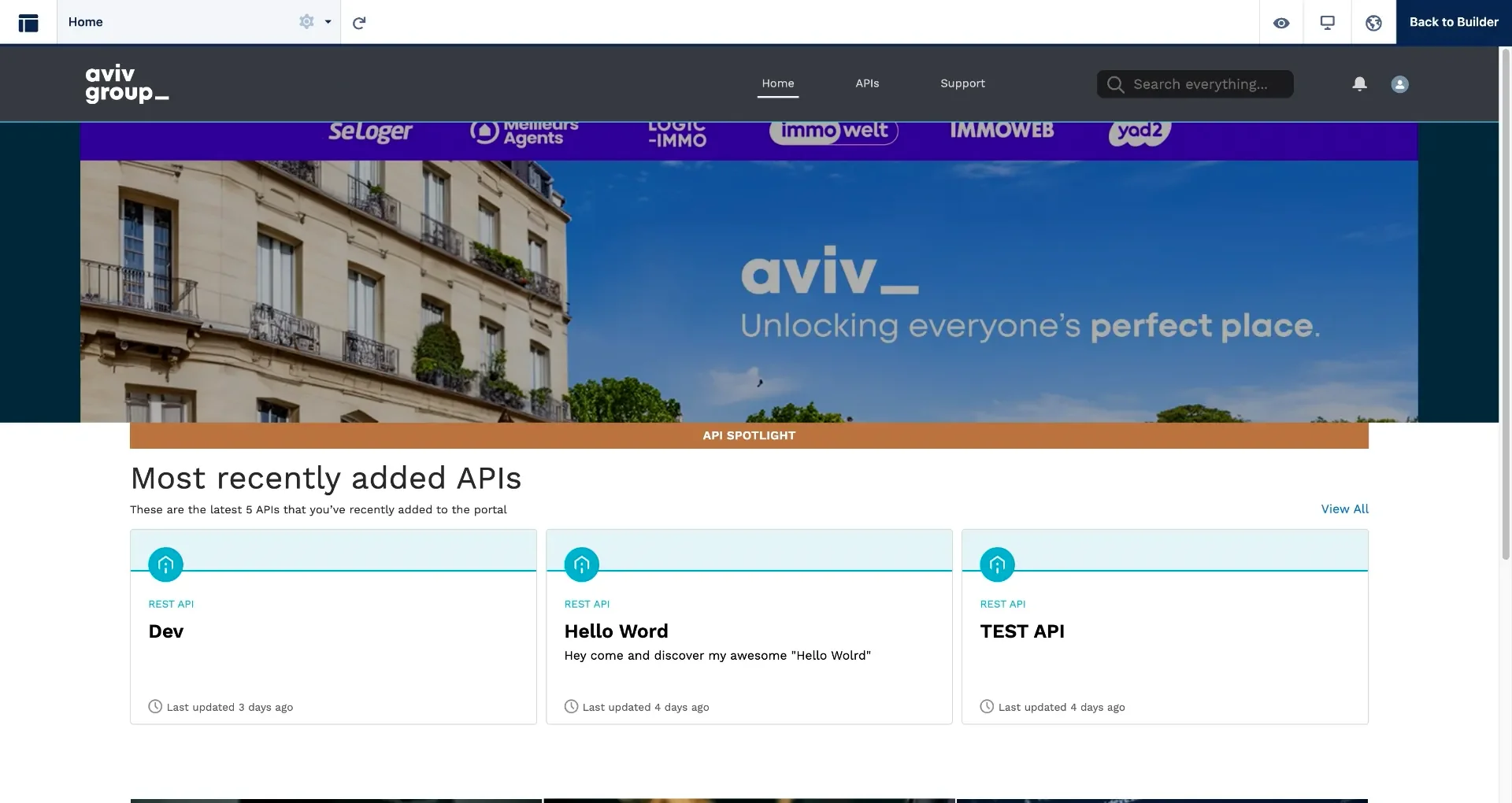Click the user profile avatar icon
The image size is (1512, 803).
(1400, 83)
